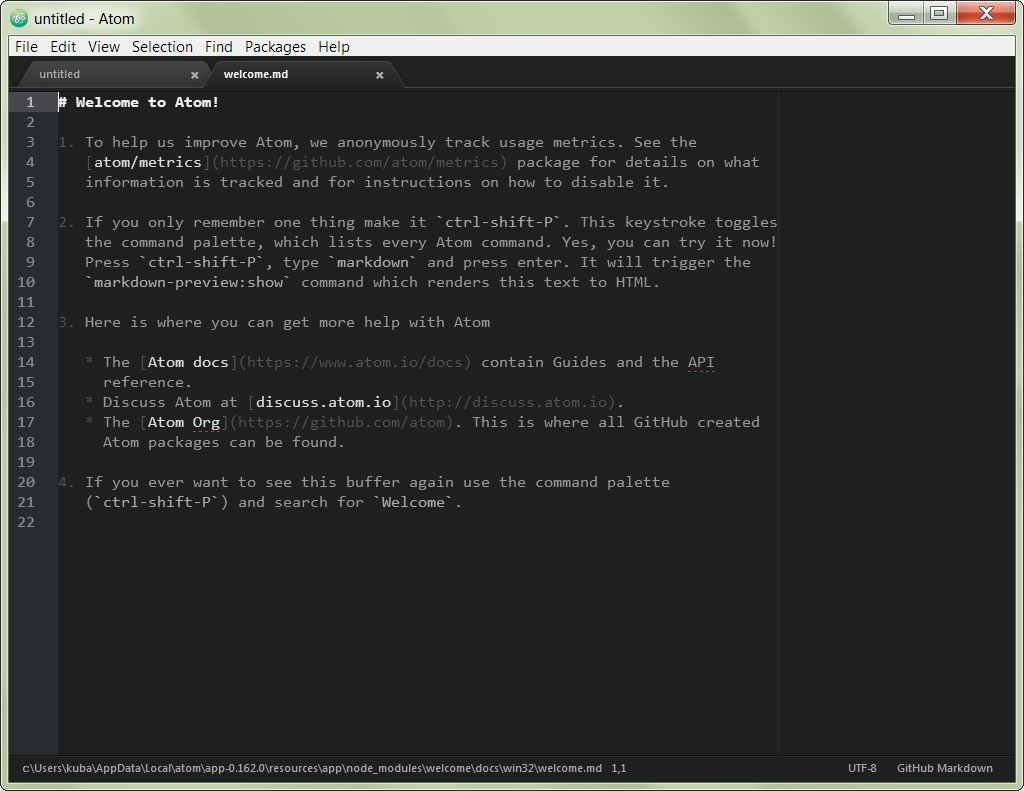Click the 'markdown-preview:show' command text
The width and height of the screenshot is (1024, 791).
click(x=189, y=282)
